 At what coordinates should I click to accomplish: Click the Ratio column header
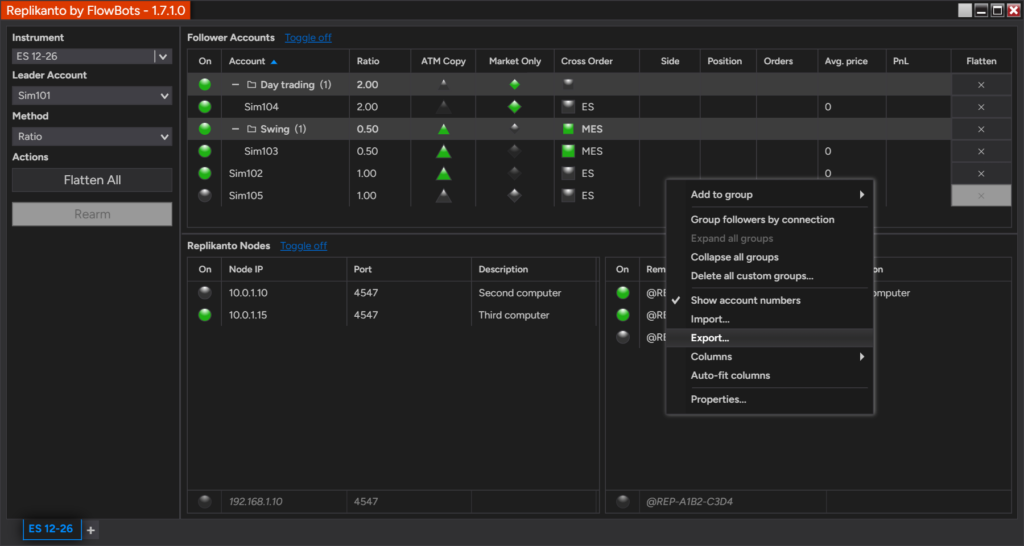380,61
